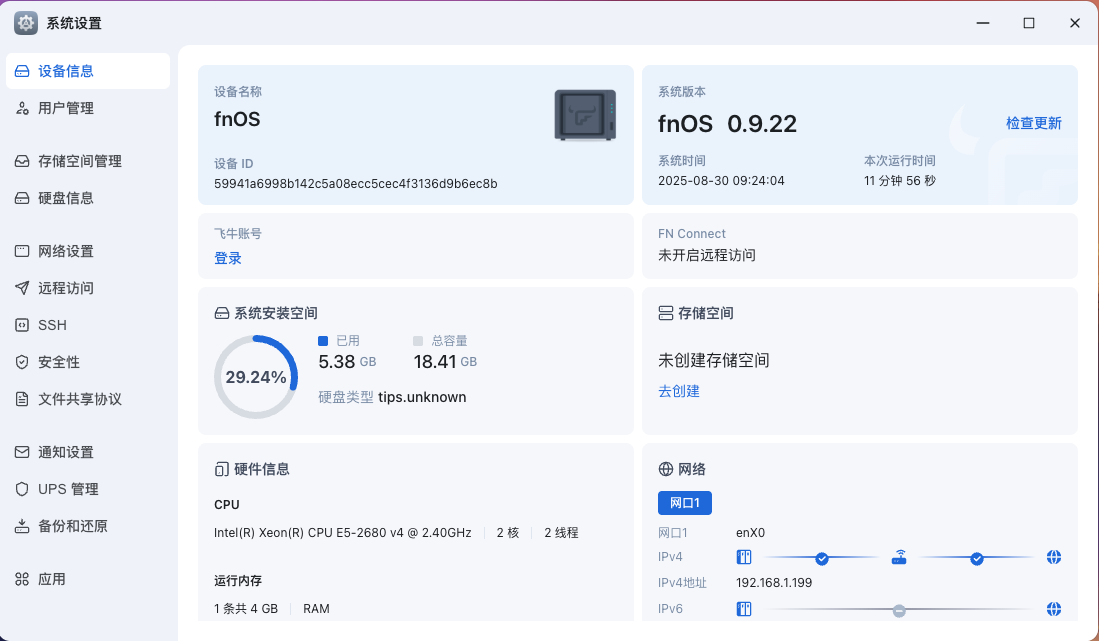Open 备份和还原 section
Screen dimensions: 1099x641
point(88,526)
